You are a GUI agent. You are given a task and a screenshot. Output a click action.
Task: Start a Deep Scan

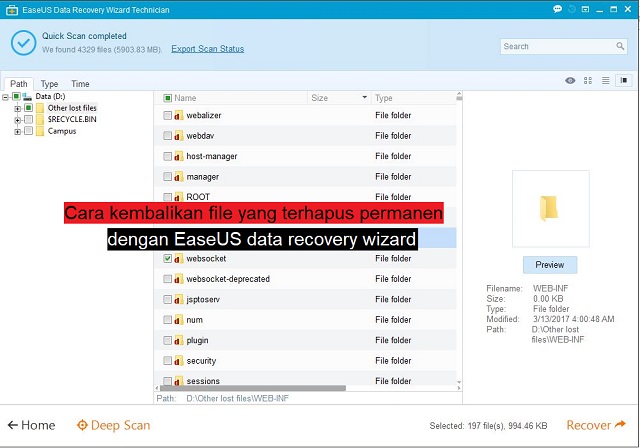click(x=113, y=425)
